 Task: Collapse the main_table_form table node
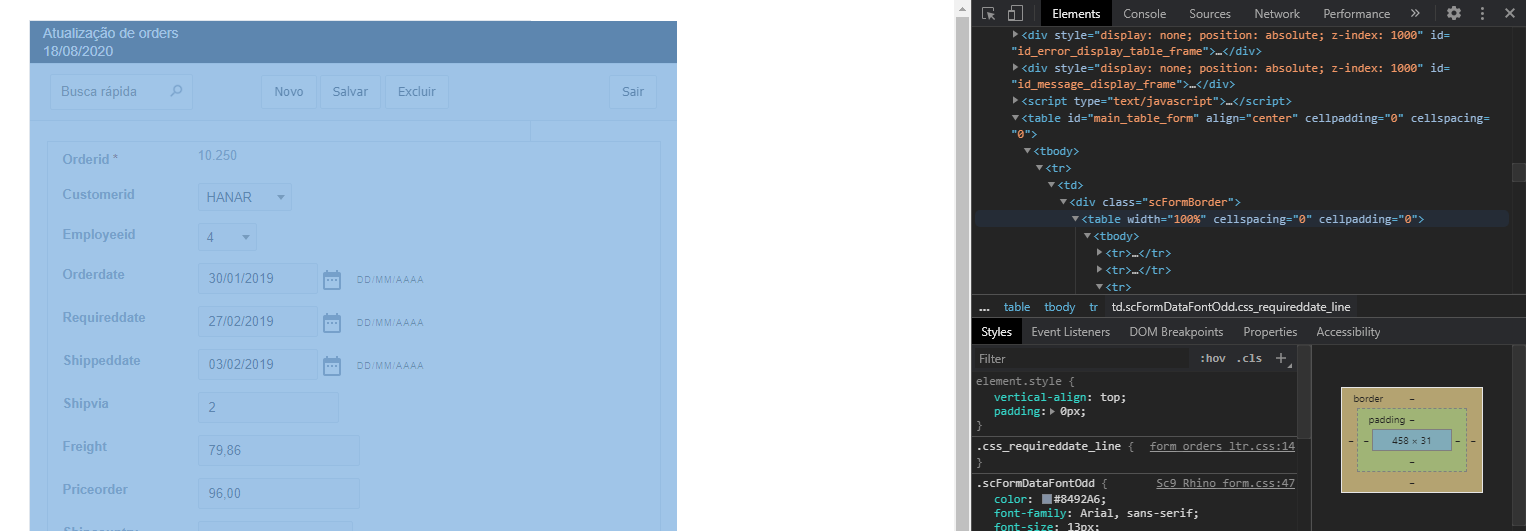1017,118
